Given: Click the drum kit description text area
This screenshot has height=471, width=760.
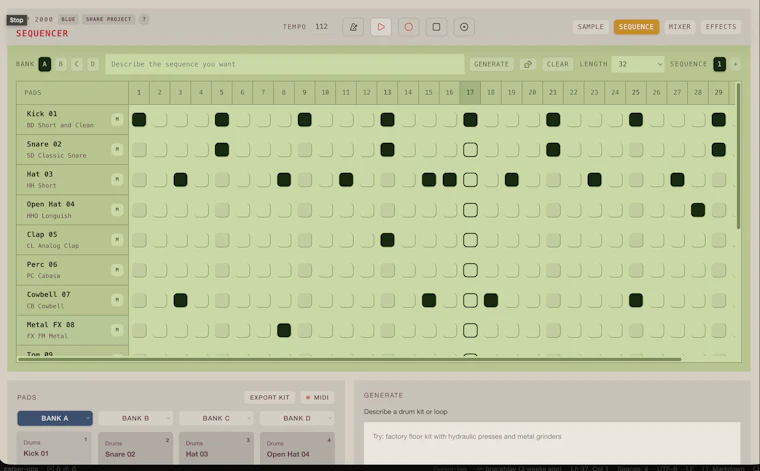Looking at the screenshot, I should 552,443.
